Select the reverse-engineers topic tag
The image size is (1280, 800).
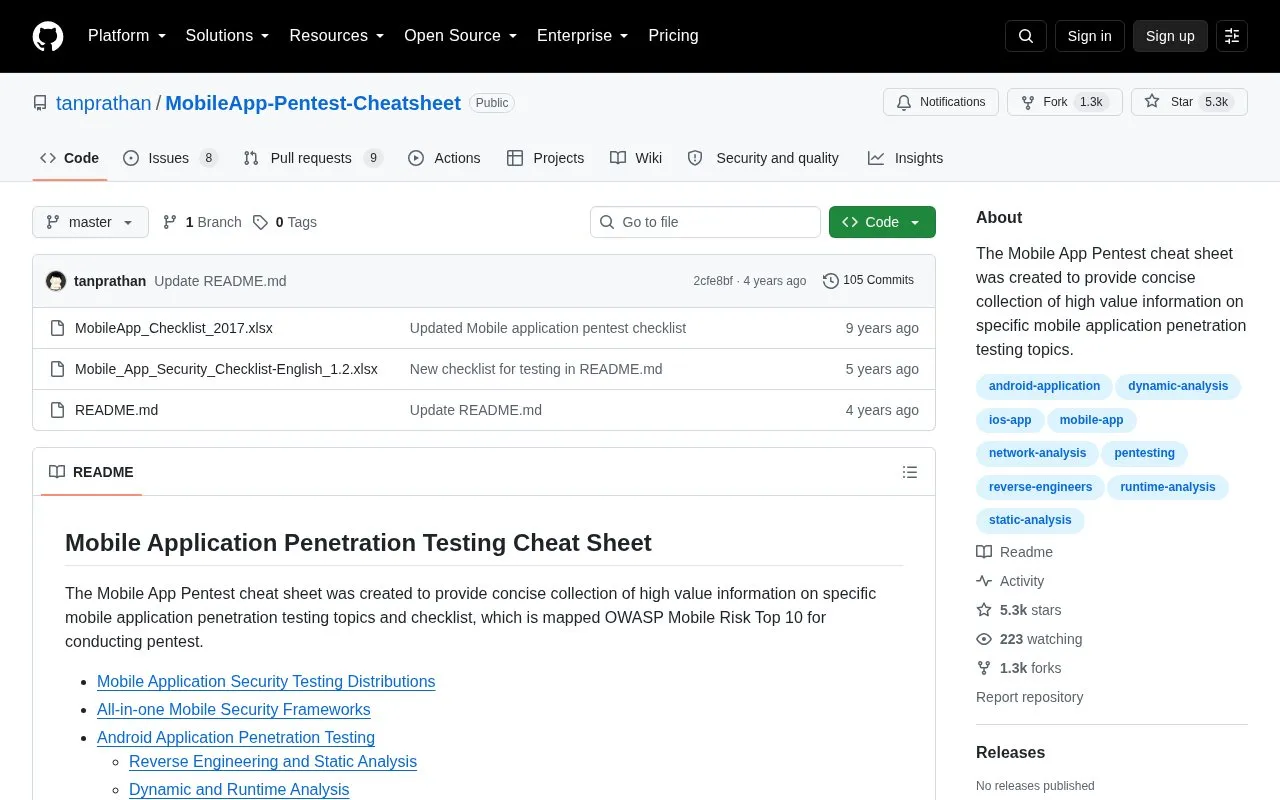[x=1040, y=488]
